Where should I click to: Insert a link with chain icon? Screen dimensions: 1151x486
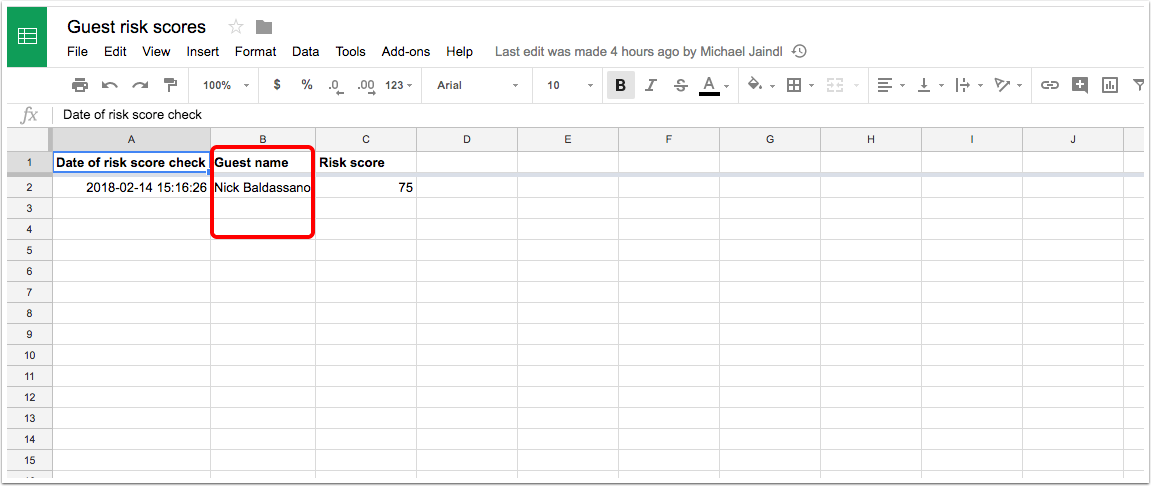[x=1050, y=85]
